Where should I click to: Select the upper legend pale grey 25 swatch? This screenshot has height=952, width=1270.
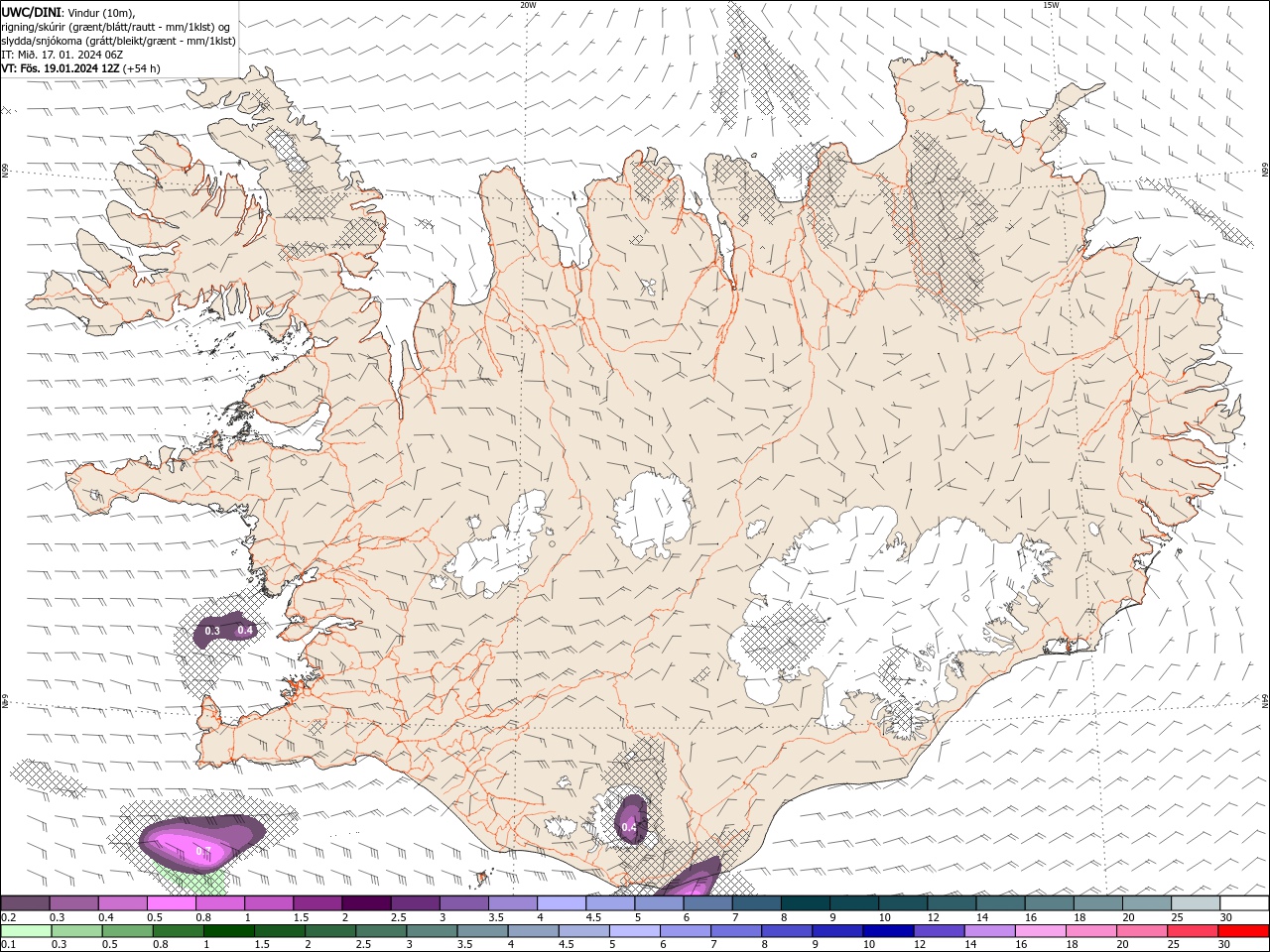1195,902
